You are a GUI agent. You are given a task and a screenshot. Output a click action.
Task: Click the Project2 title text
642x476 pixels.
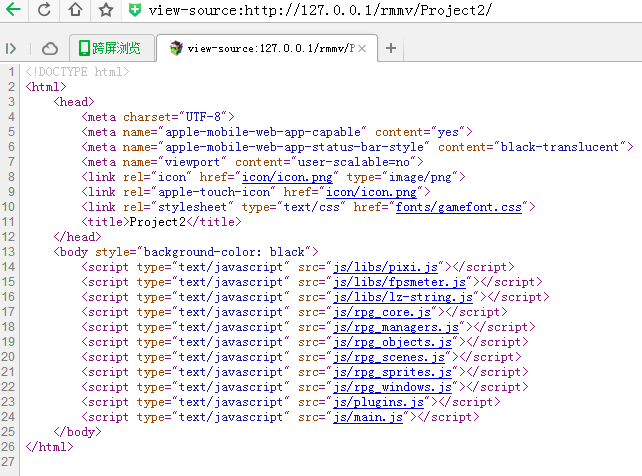tap(158, 222)
